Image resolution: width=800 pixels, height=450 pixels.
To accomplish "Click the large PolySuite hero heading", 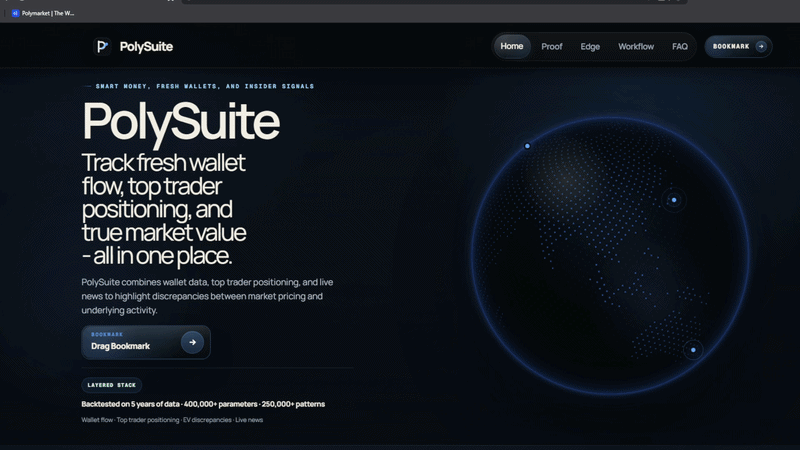I will 181,121.
